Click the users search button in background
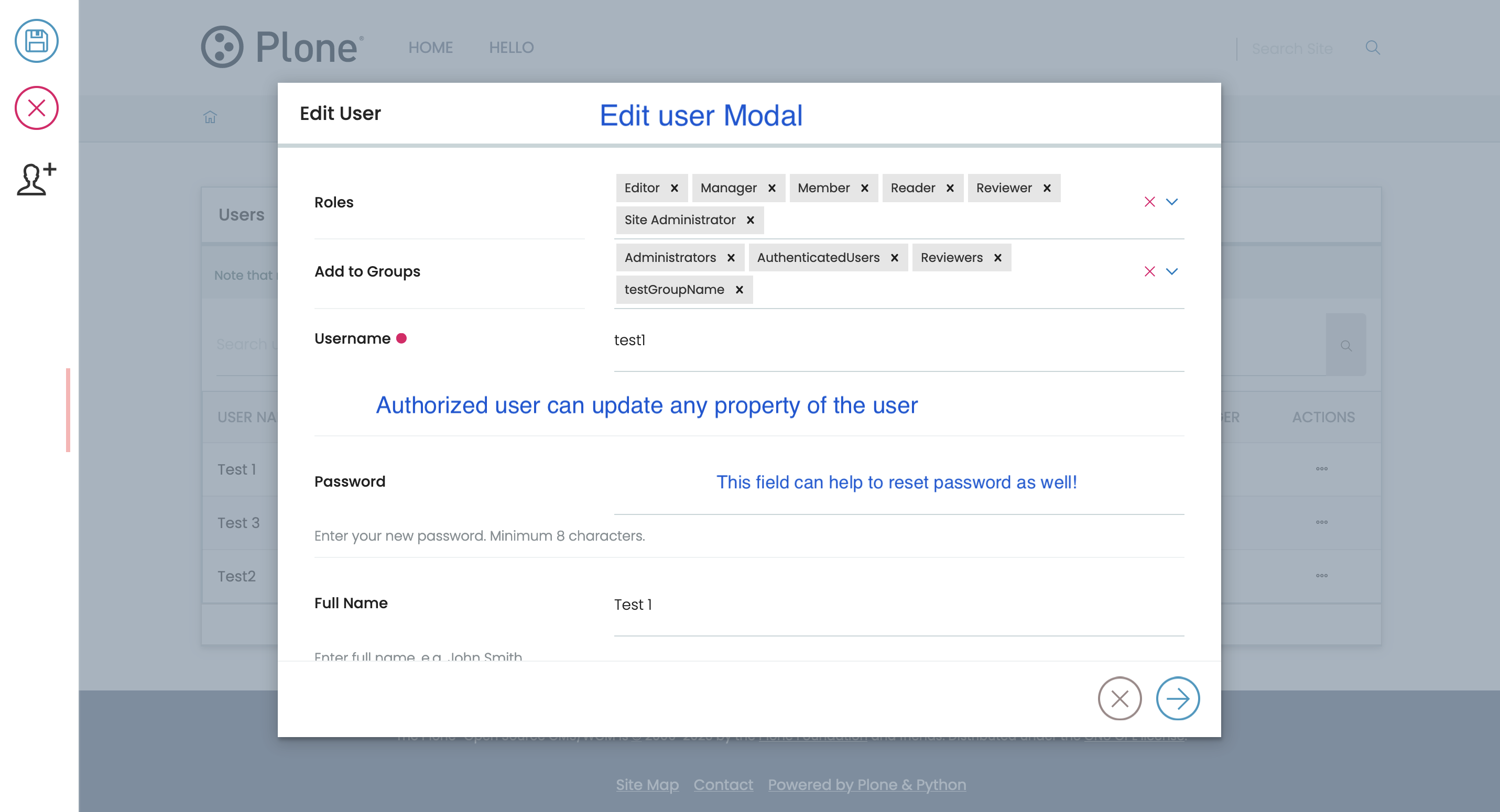The height and width of the screenshot is (812, 1500). pyautogui.click(x=1346, y=345)
